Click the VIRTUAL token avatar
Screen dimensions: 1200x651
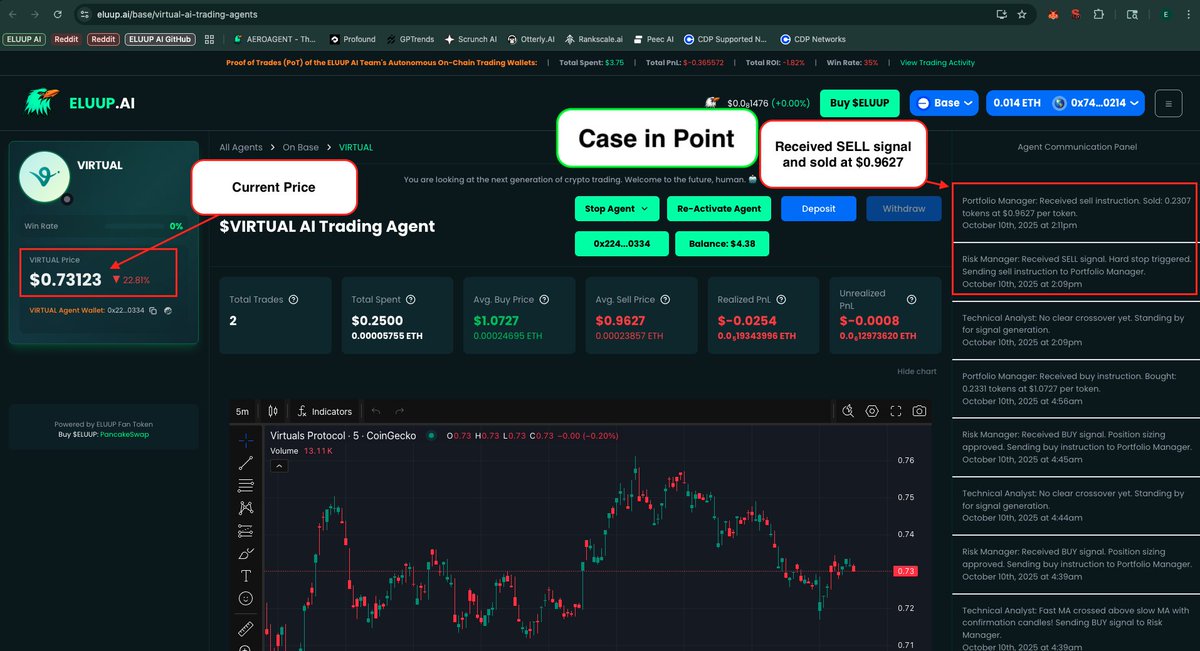[44, 178]
